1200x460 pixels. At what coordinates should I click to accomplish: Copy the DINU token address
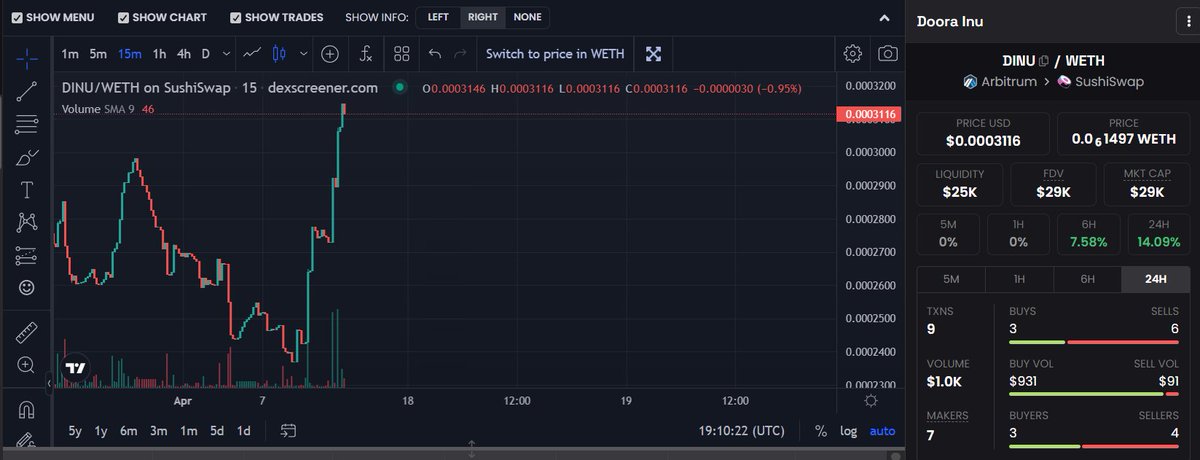1044,61
